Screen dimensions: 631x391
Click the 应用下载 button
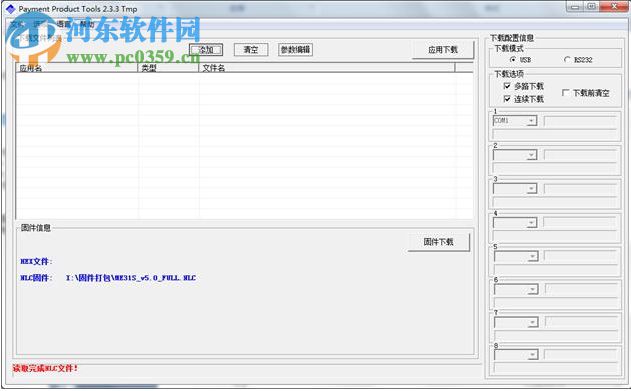443,49
